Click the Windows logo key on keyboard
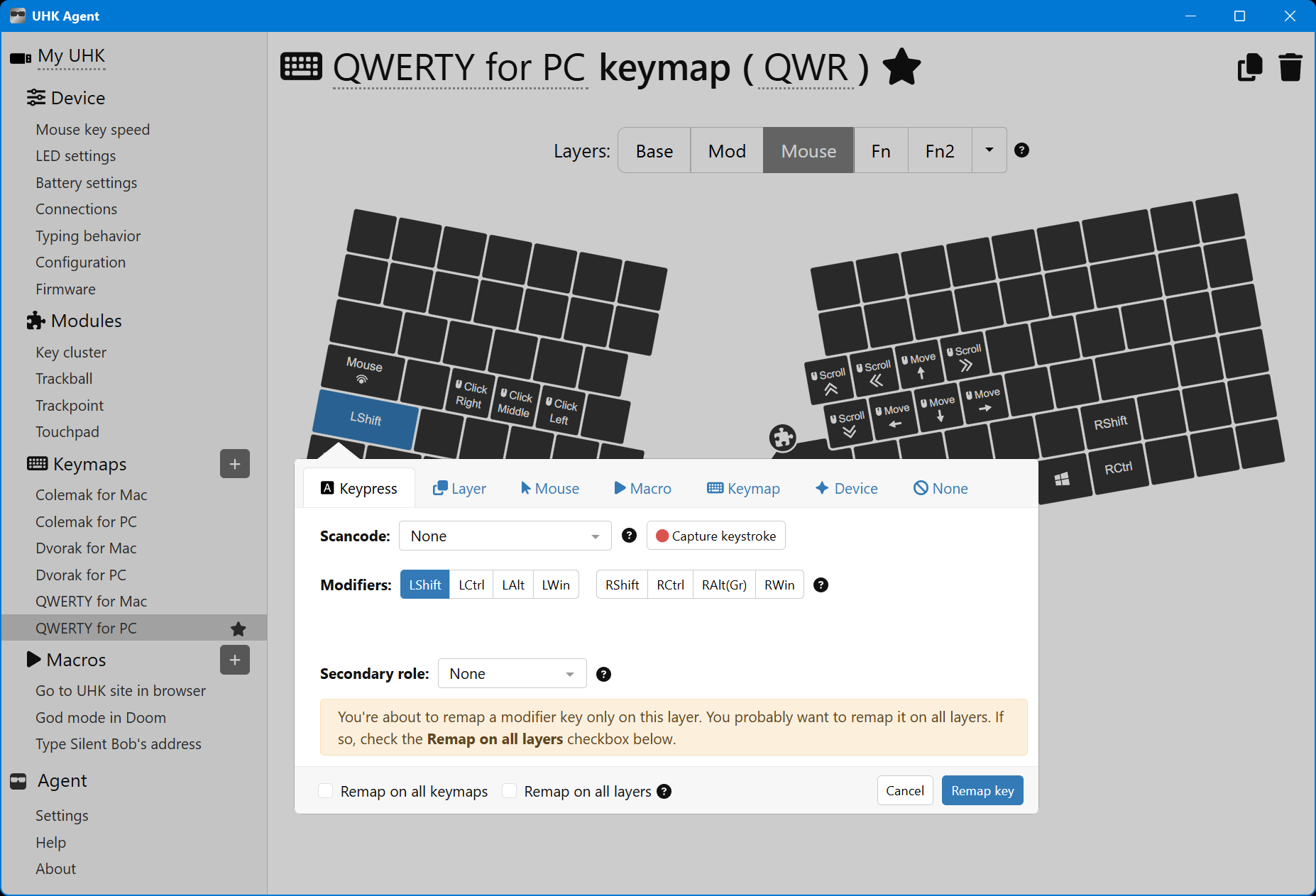 pyautogui.click(x=1062, y=480)
